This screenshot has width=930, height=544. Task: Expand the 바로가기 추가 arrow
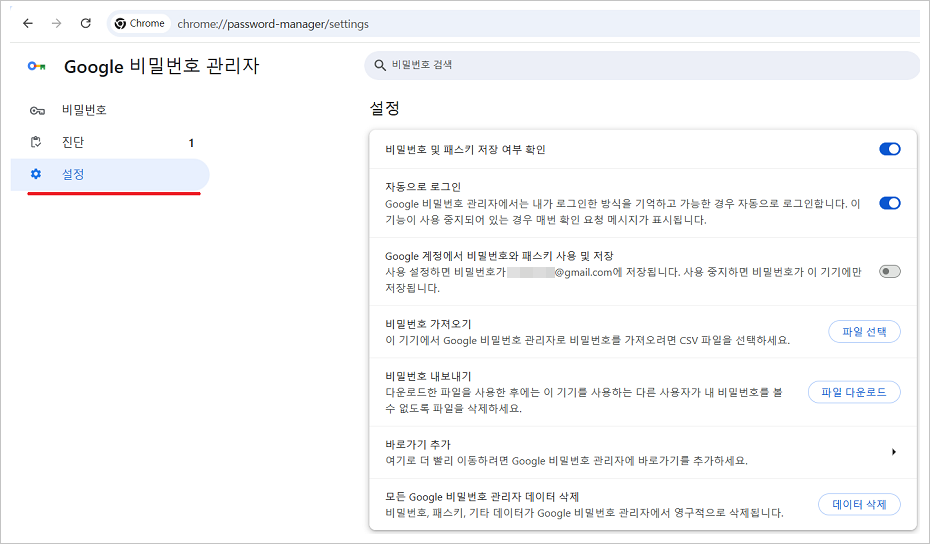pyautogui.click(x=893, y=452)
